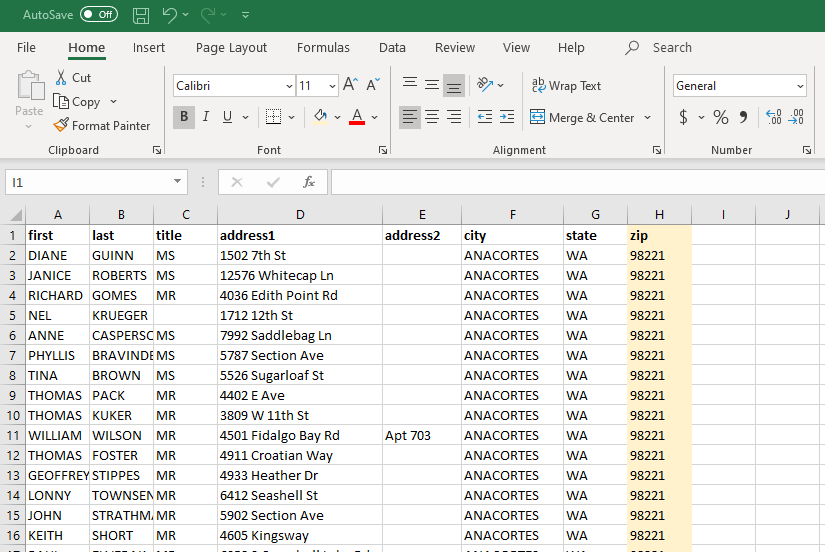Switch to the Review tab
The height and width of the screenshot is (552, 825).
455,48
